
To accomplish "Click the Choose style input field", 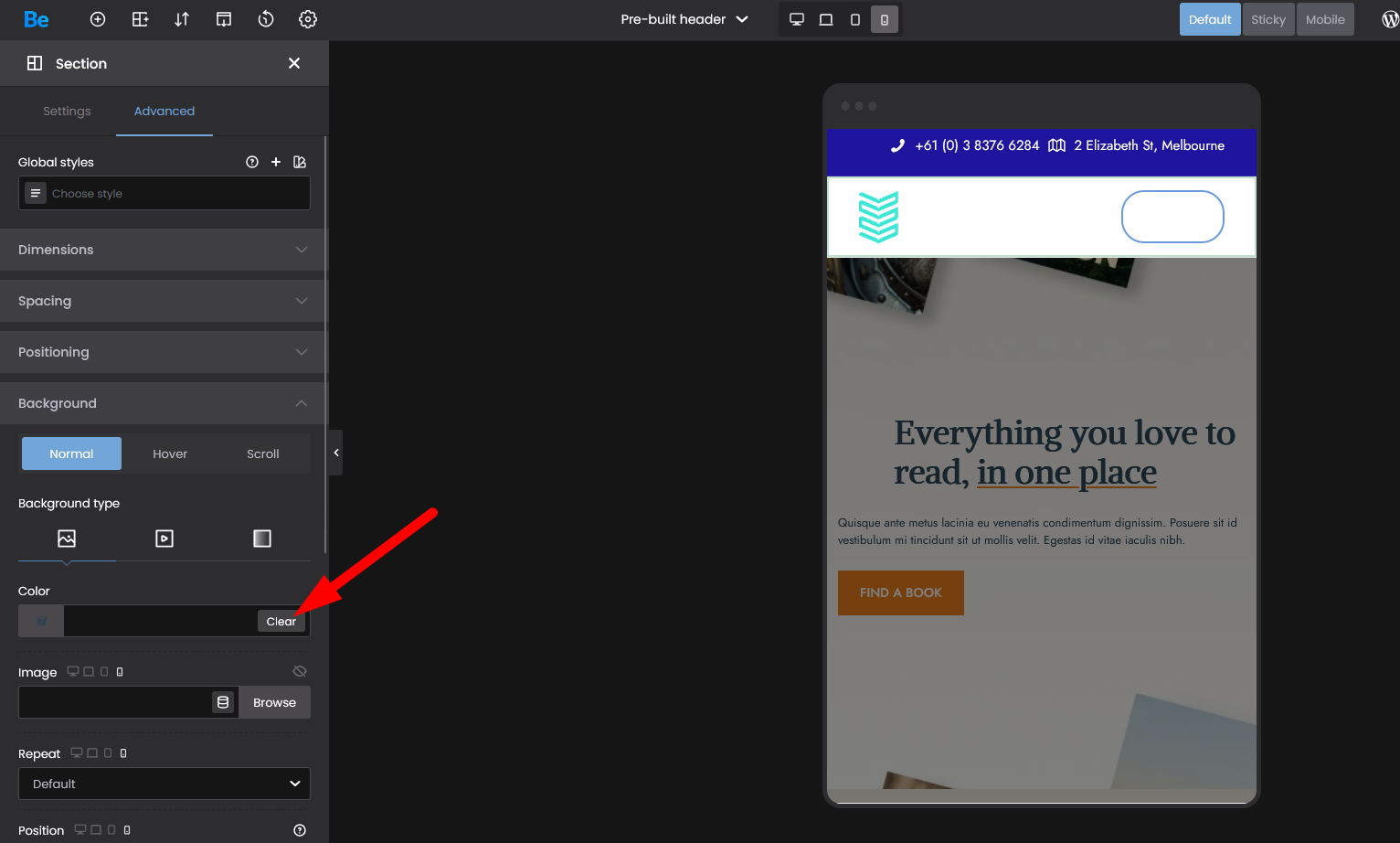I will point(174,194).
